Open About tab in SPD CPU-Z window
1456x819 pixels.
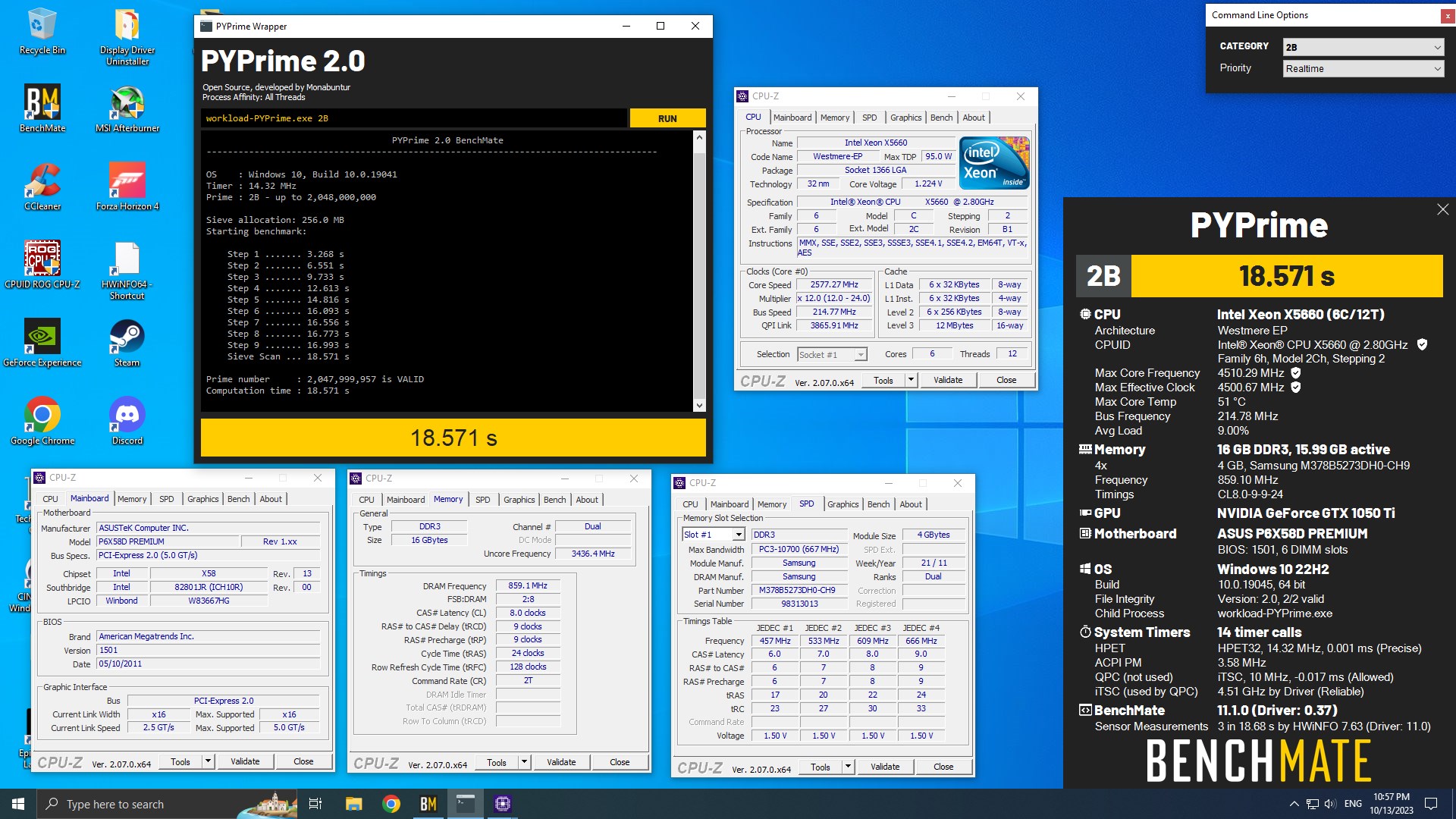tap(911, 504)
